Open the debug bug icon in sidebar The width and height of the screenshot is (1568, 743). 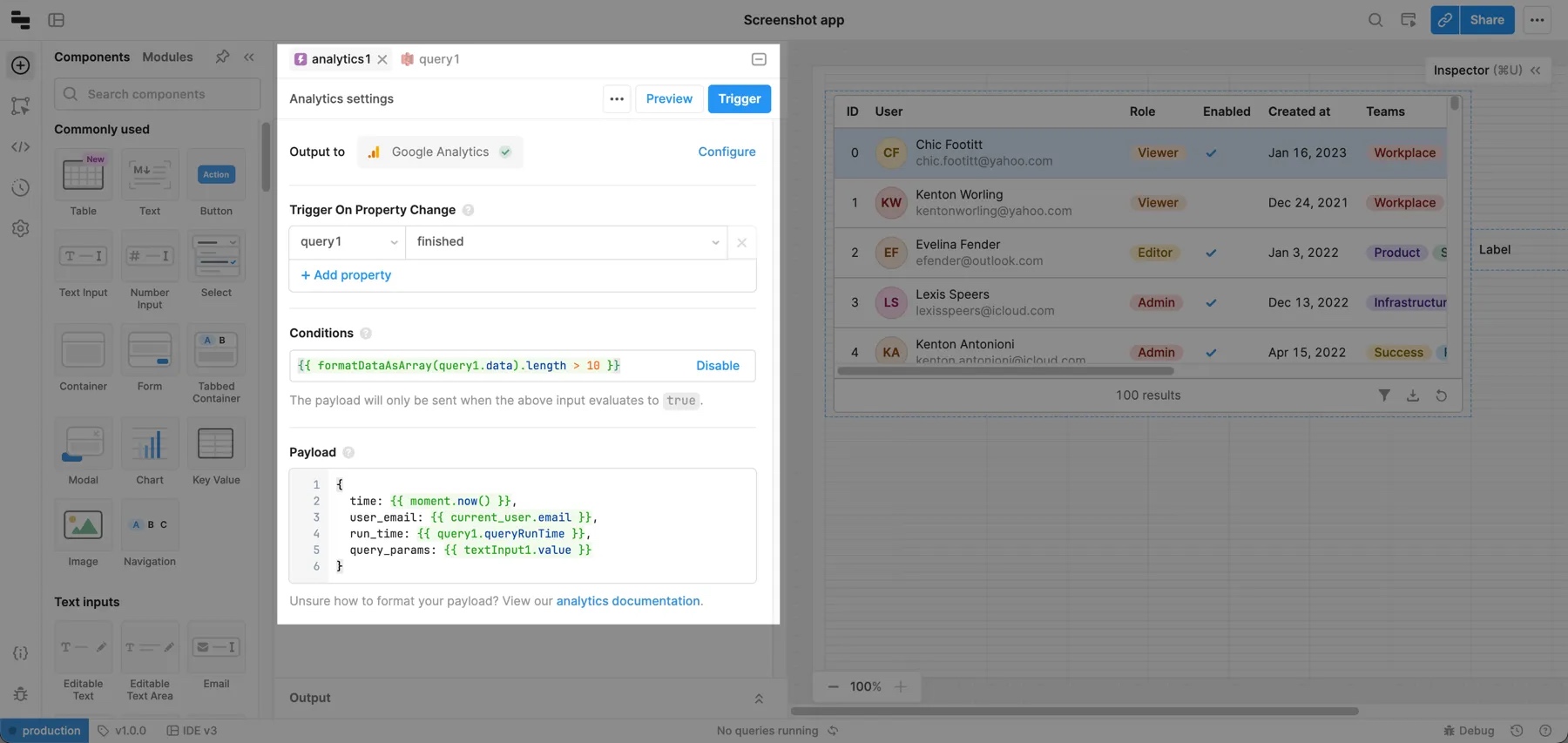21,694
